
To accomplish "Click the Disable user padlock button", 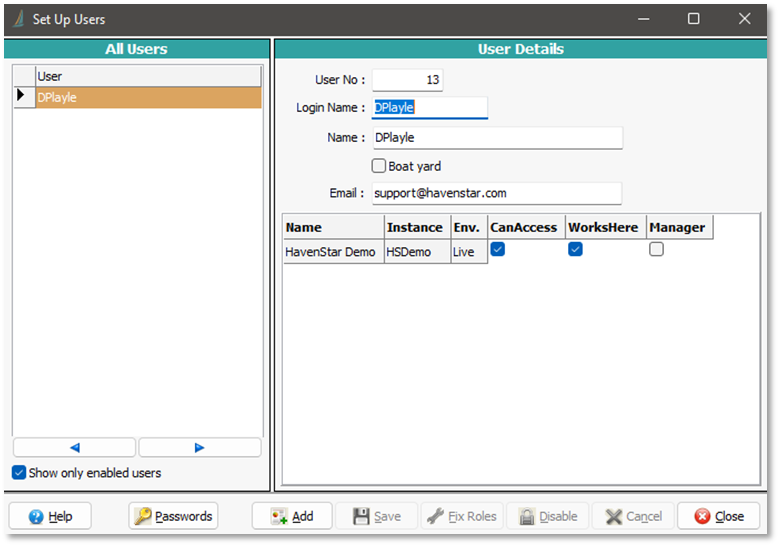I will tap(547, 516).
